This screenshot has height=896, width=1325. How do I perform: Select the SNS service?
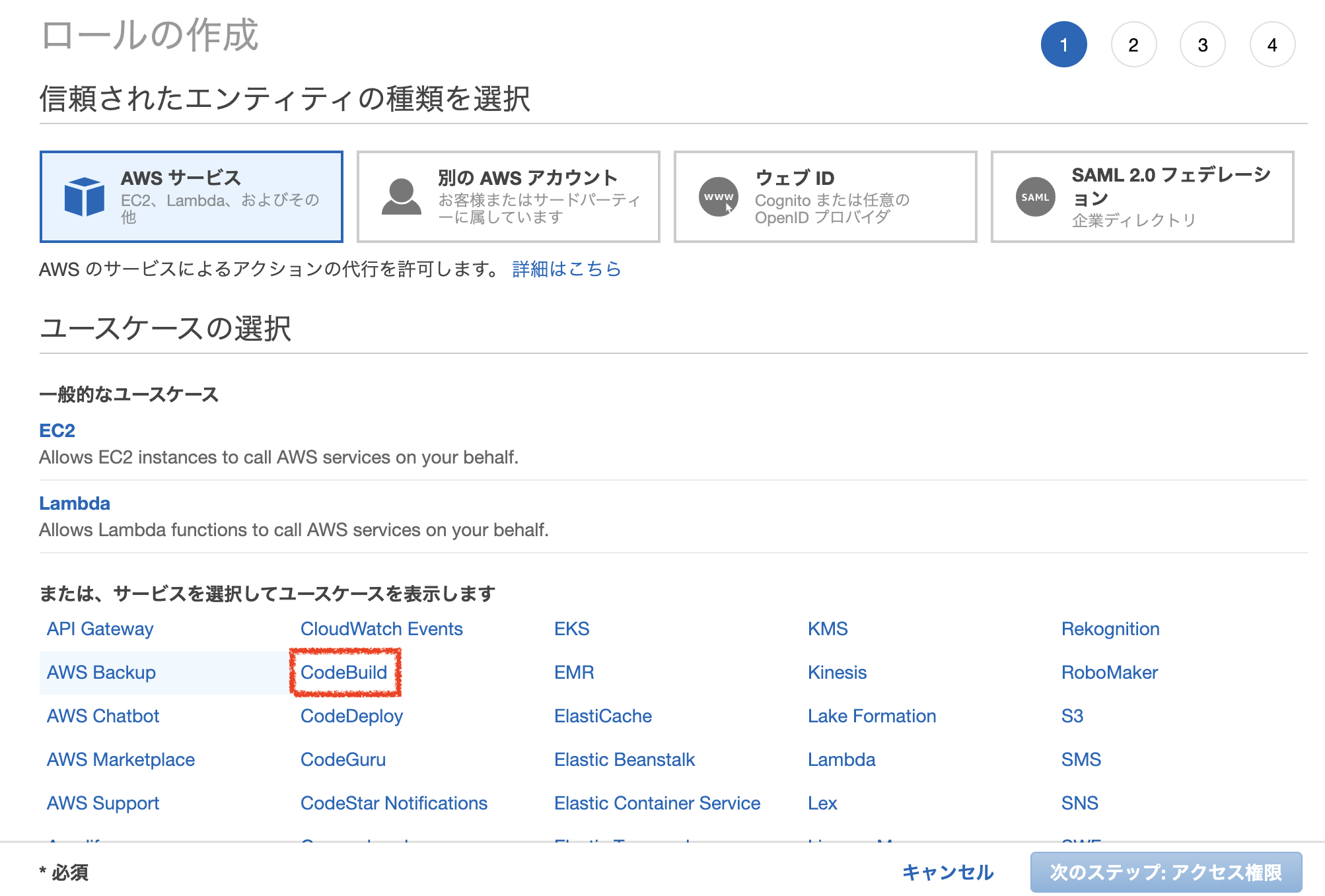tap(1080, 803)
